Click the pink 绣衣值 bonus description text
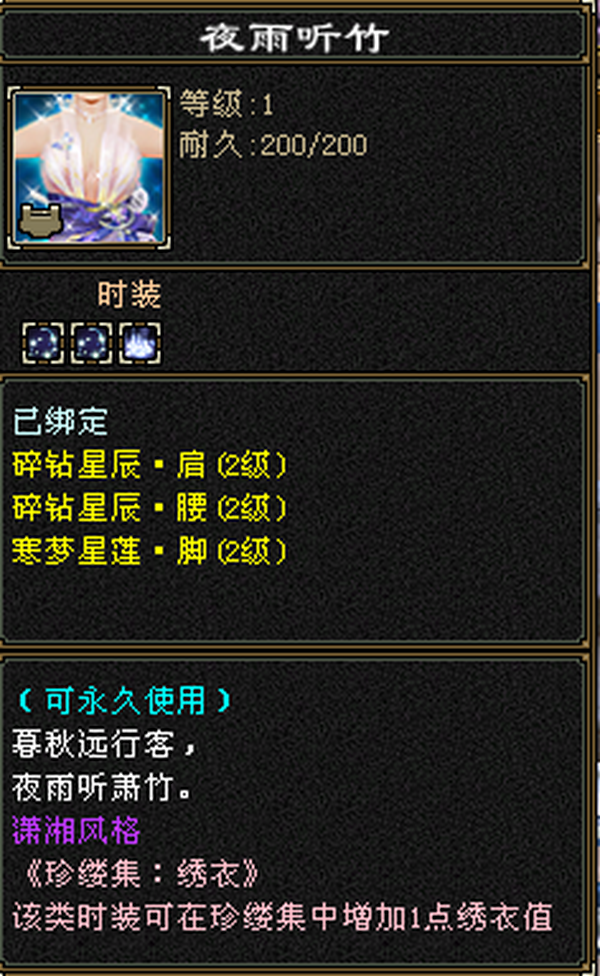The image size is (600, 976). pos(283,917)
